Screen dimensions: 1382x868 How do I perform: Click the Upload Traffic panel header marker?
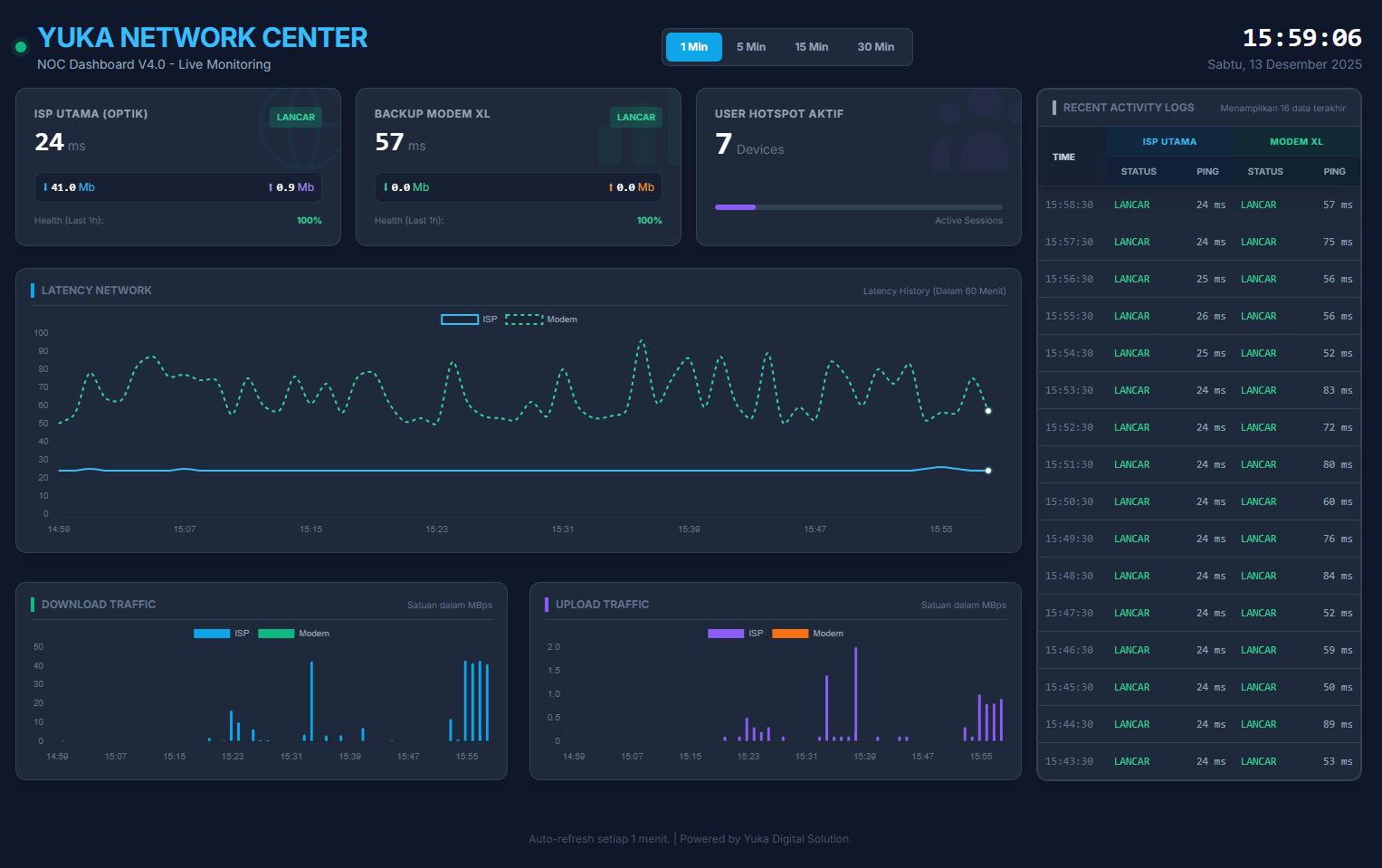pyautogui.click(x=548, y=604)
